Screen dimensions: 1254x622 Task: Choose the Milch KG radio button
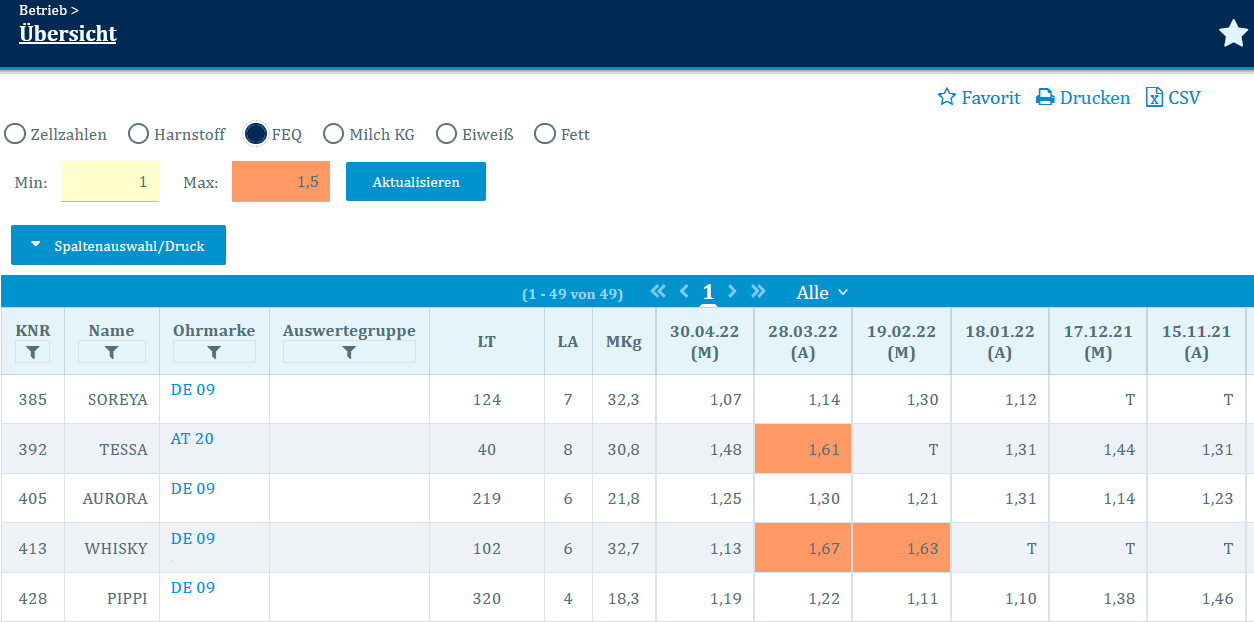click(x=334, y=134)
